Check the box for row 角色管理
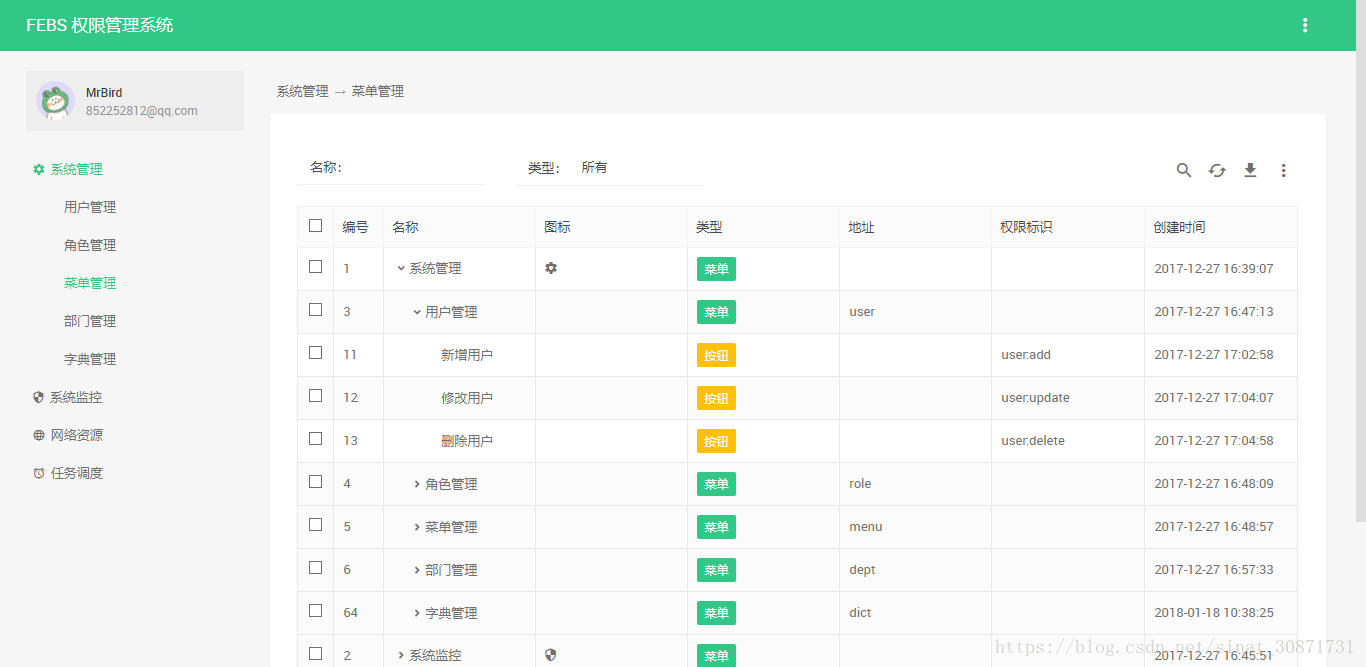1366x667 pixels. point(315,482)
